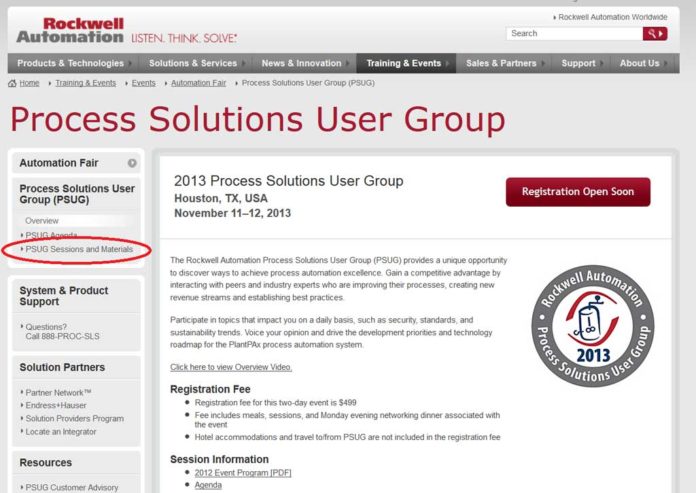Viewport: 696px width, 493px height.
Task: Click the Resources sidebar heading
Action: [46, 463]
